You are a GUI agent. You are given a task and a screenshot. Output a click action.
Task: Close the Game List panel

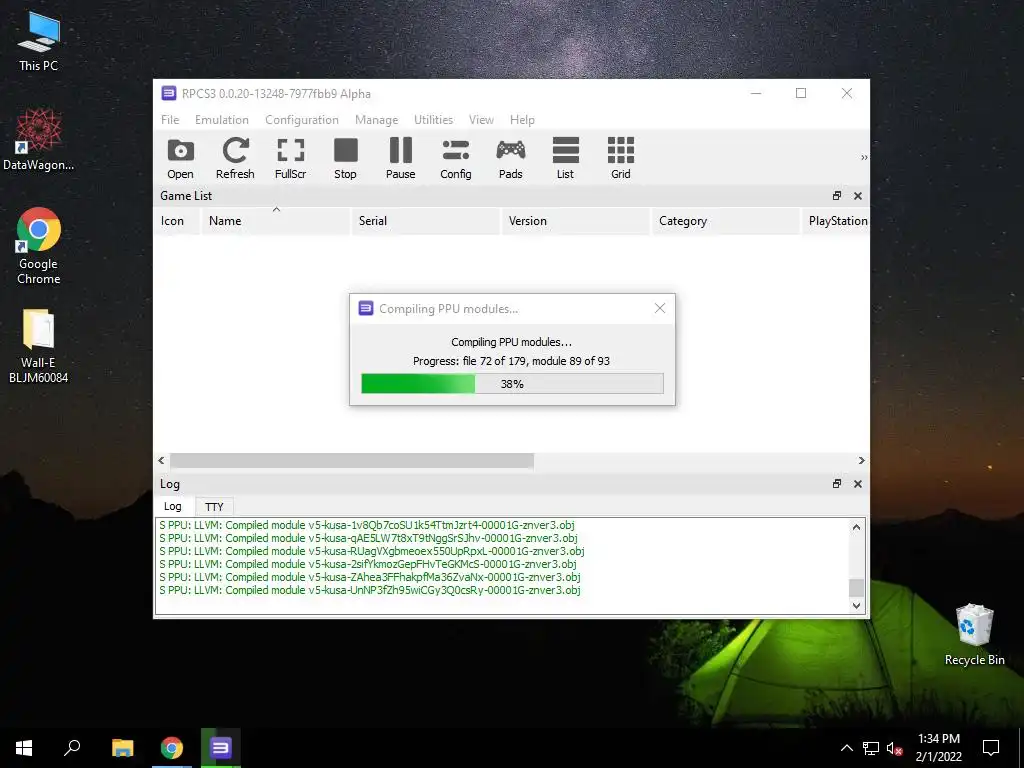point(857,196)
